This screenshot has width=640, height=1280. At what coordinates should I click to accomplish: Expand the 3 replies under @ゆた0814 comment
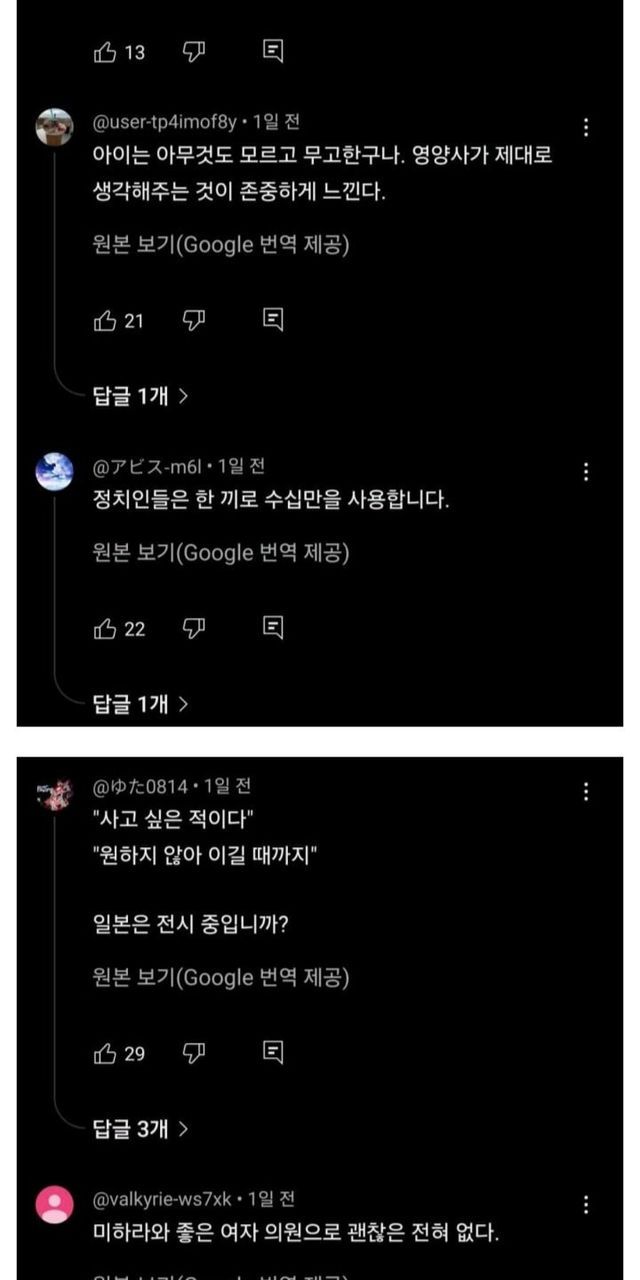[x=140, y=1129]
